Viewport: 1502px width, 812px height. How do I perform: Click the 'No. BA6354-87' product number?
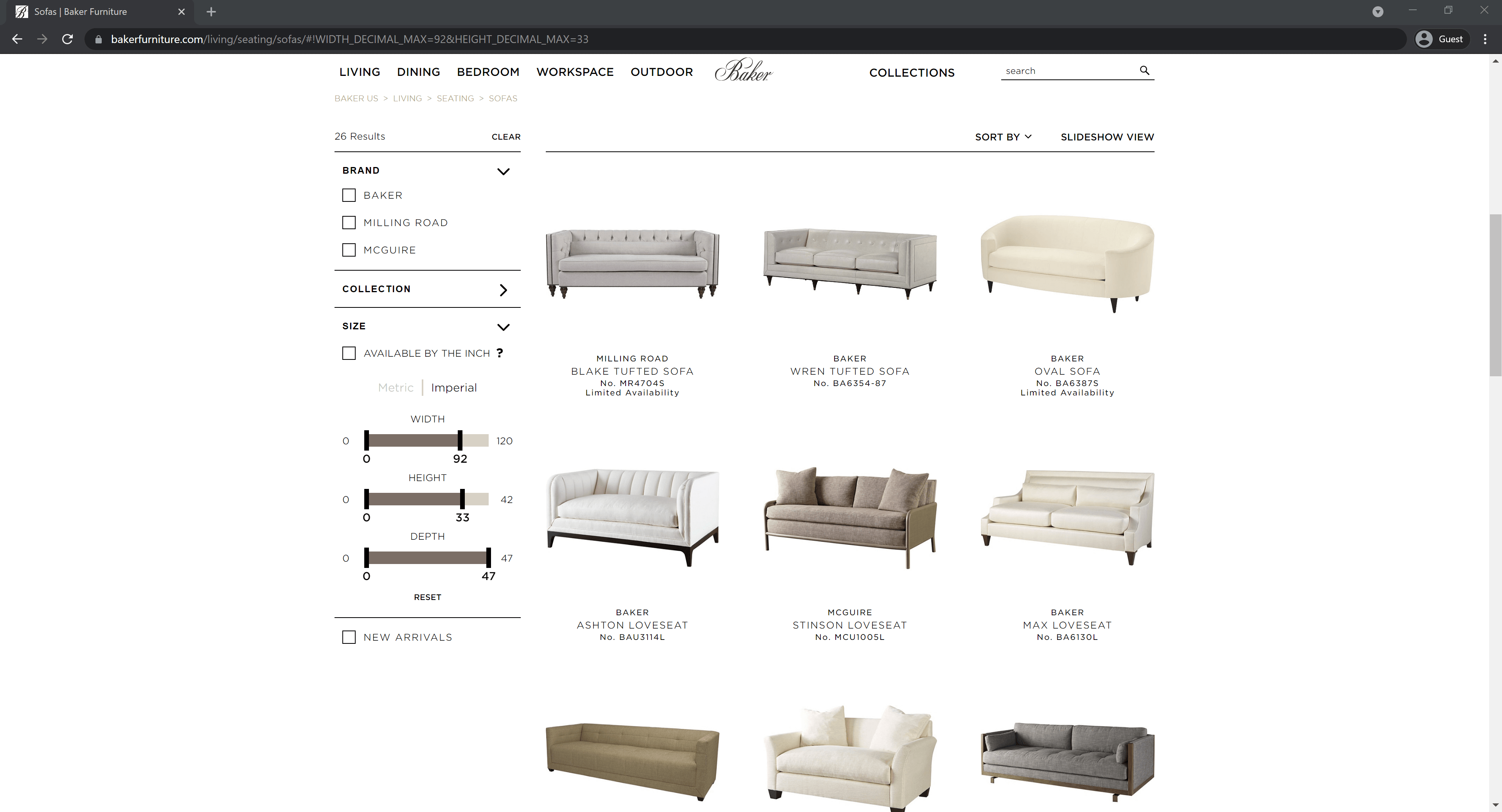click(x=850, y=383)
